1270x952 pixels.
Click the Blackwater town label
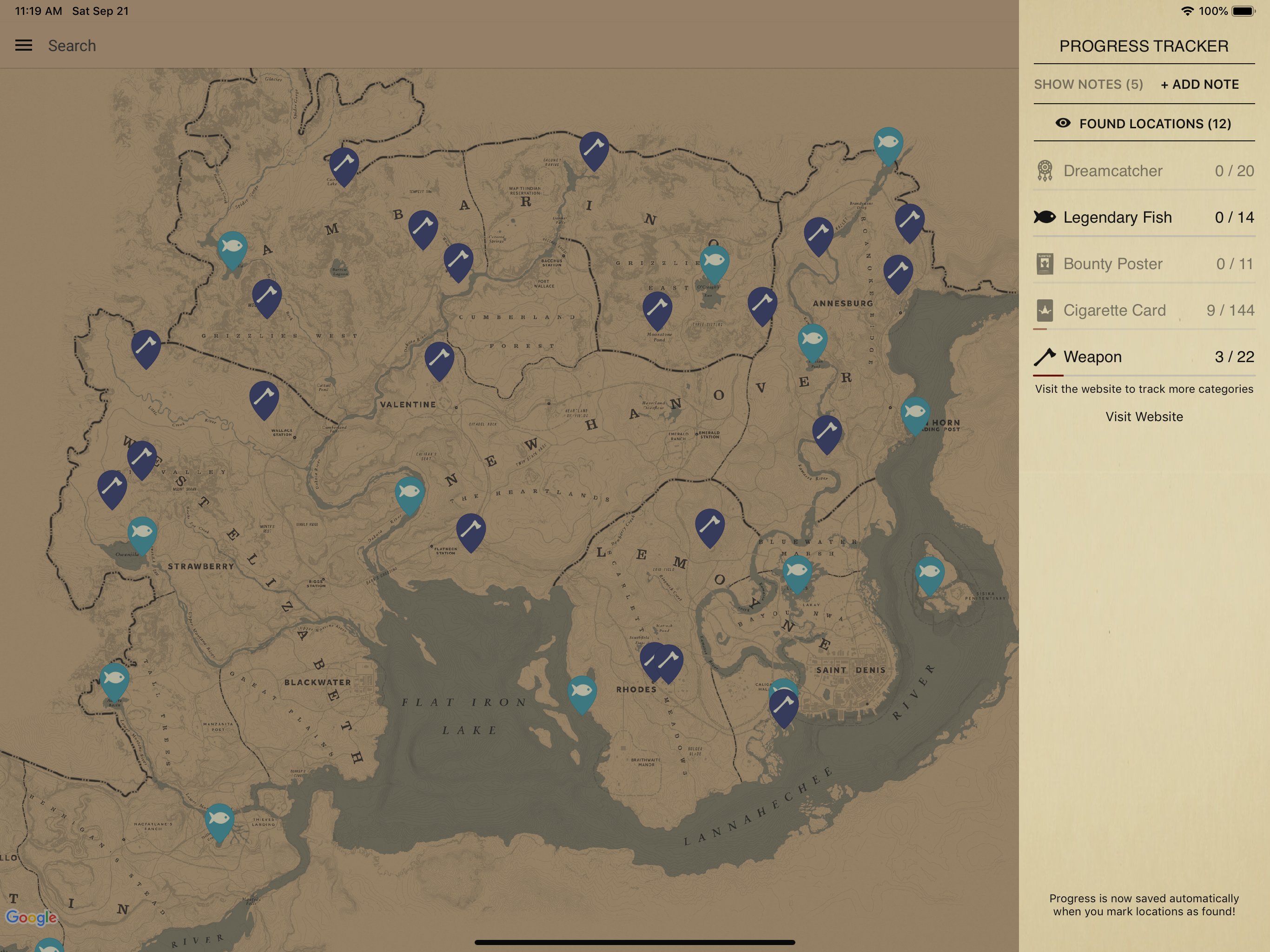click(x=317, y=682)
